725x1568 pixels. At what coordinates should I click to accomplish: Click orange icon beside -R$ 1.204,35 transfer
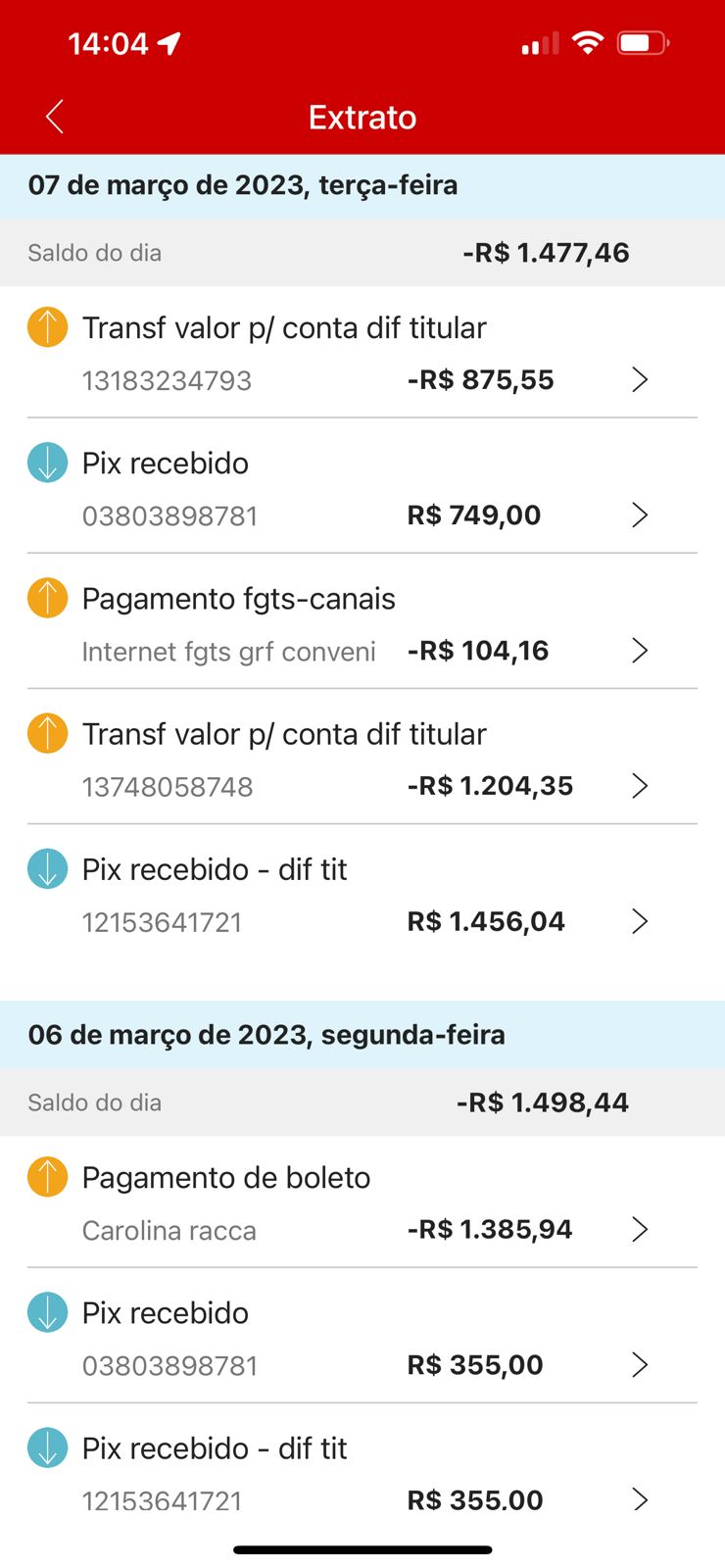tap(47, 733)
